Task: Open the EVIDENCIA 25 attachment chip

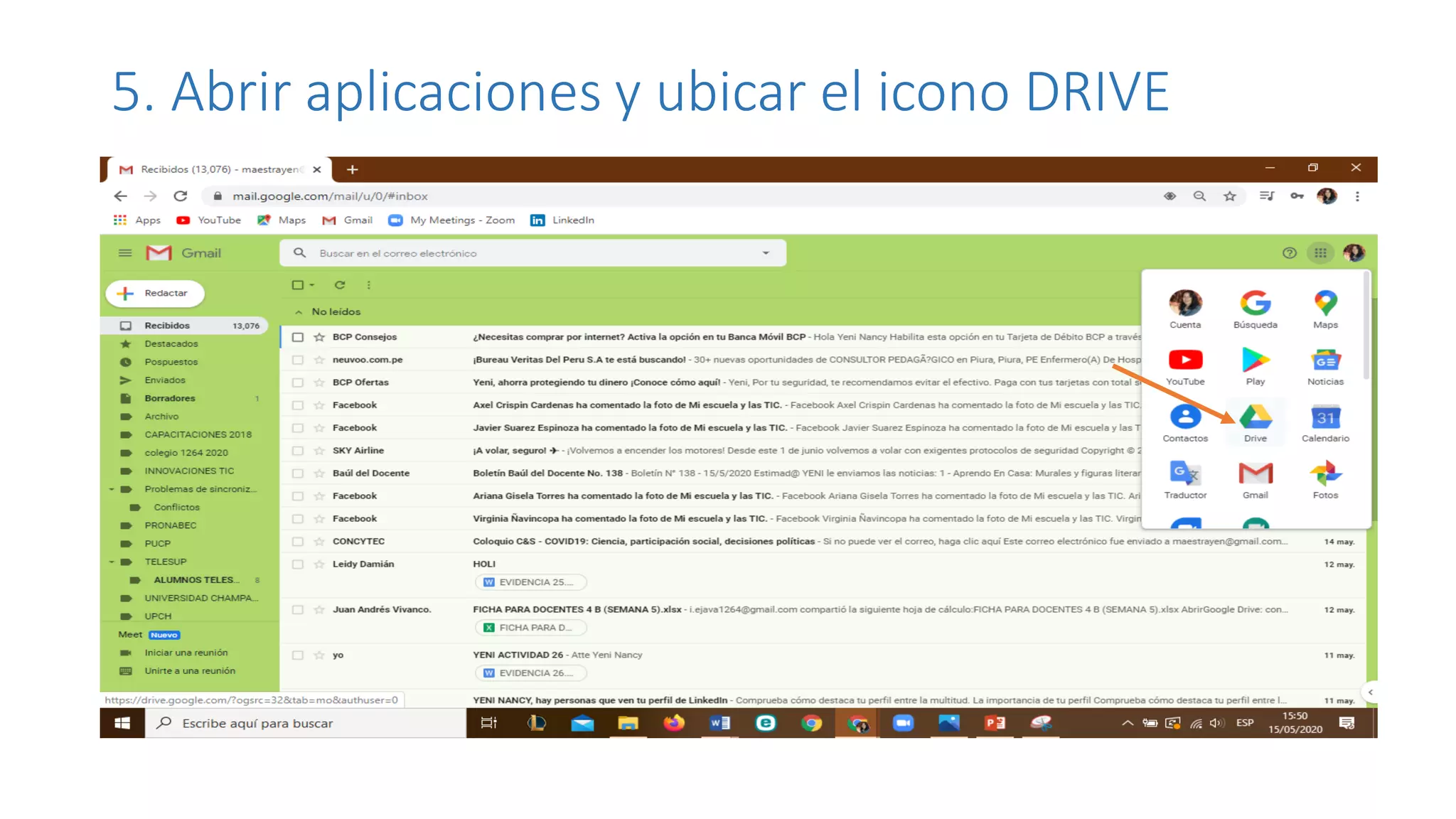Action: 530,582
